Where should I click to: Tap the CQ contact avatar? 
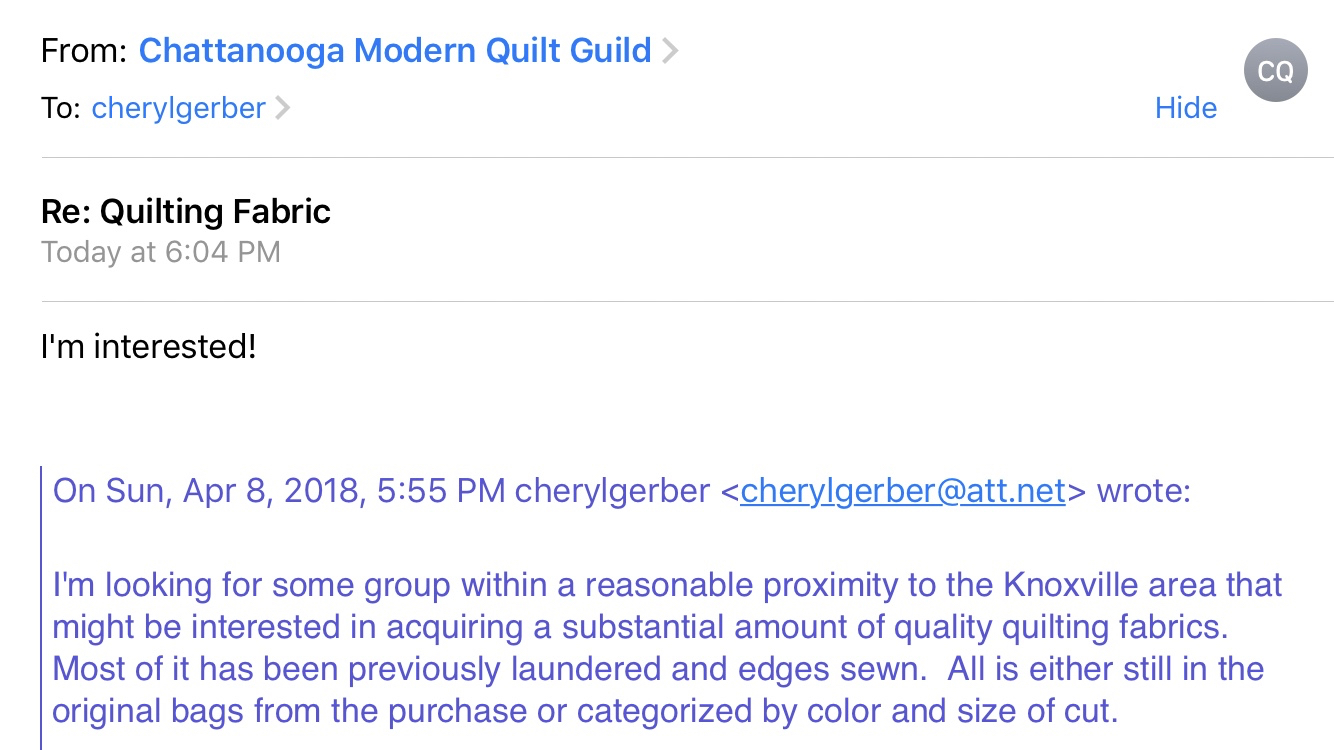pyautogui.click(x=1275, y=70)
